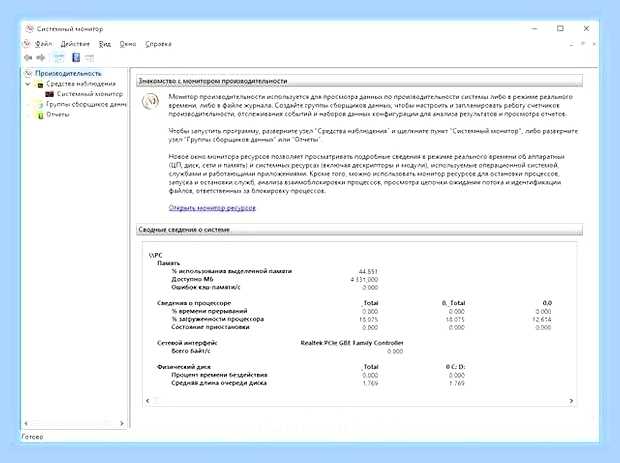Click the Память section label
The height and width of the screenshot is (463, 620).
click(168, 263)
